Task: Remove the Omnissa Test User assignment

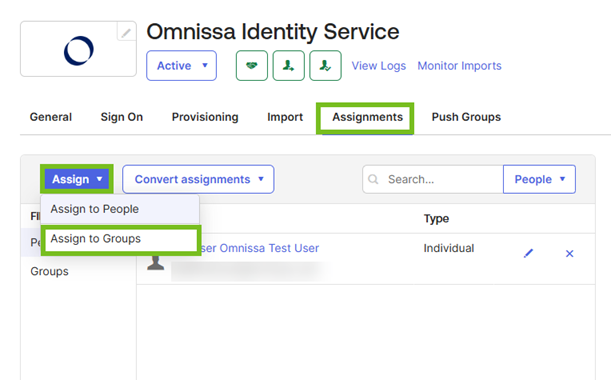Action: [x=569, y=254]
